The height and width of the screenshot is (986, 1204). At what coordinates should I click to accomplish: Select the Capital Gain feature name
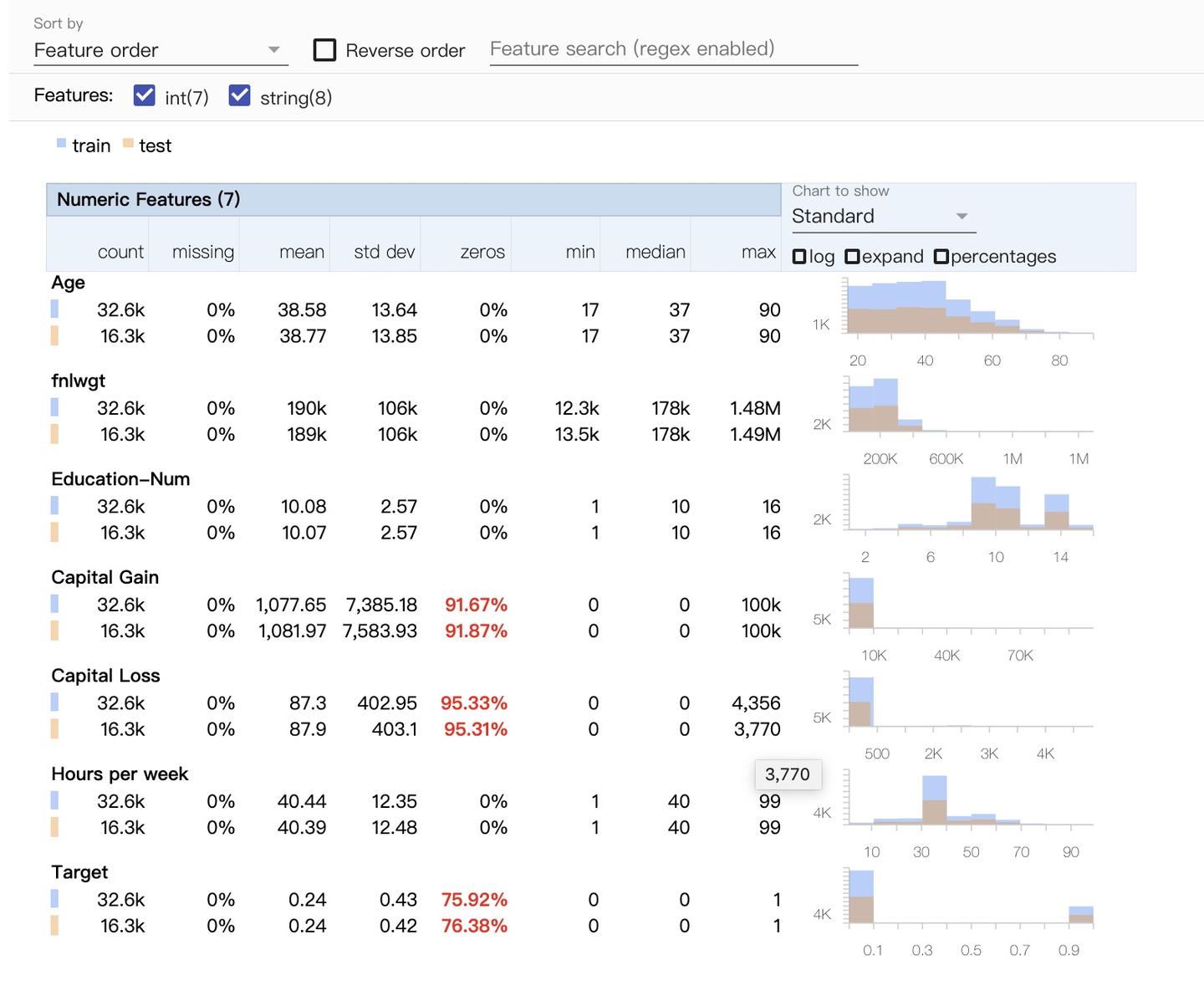pos(105,577)
